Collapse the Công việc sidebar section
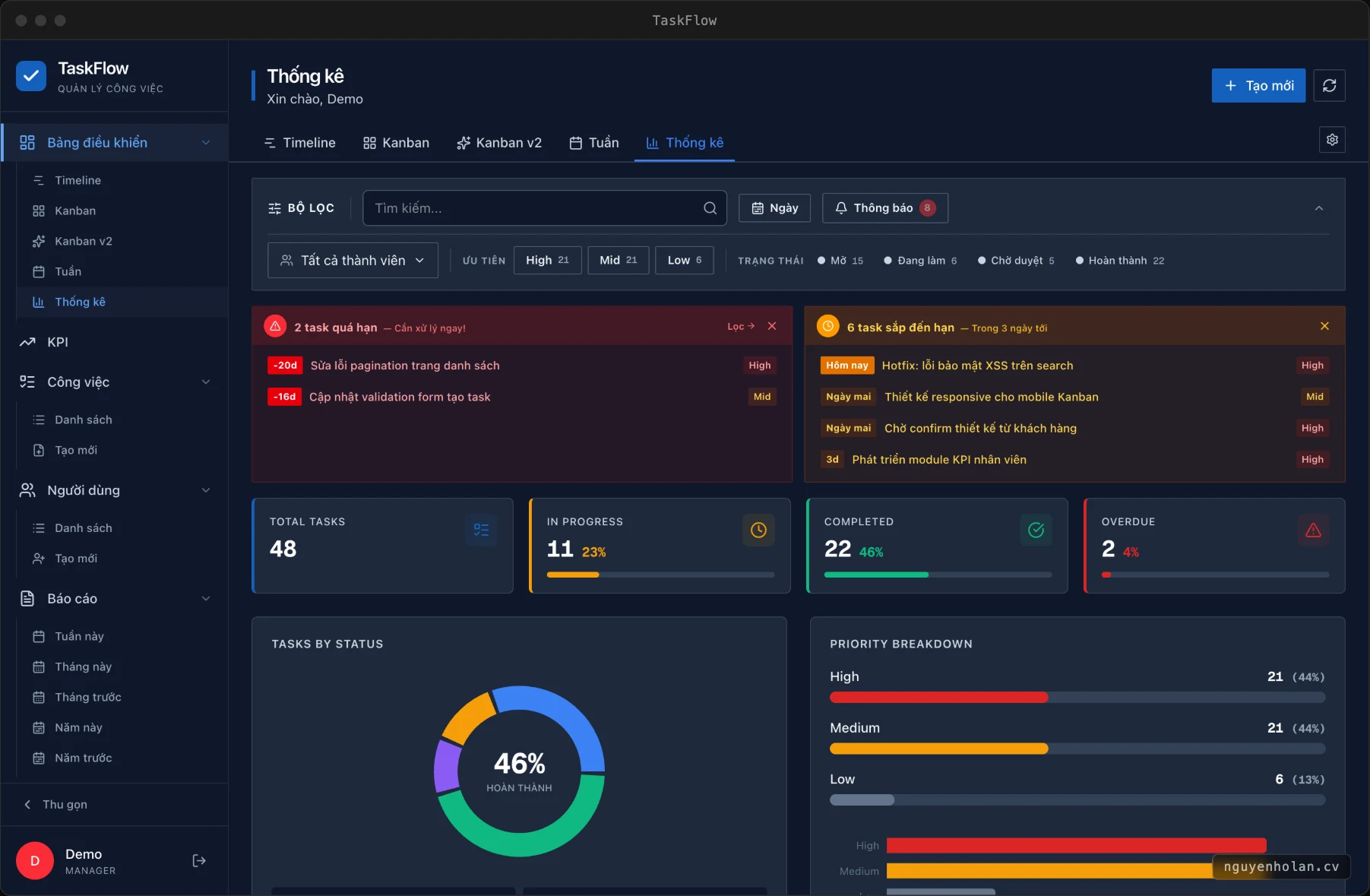 [206, 382]
